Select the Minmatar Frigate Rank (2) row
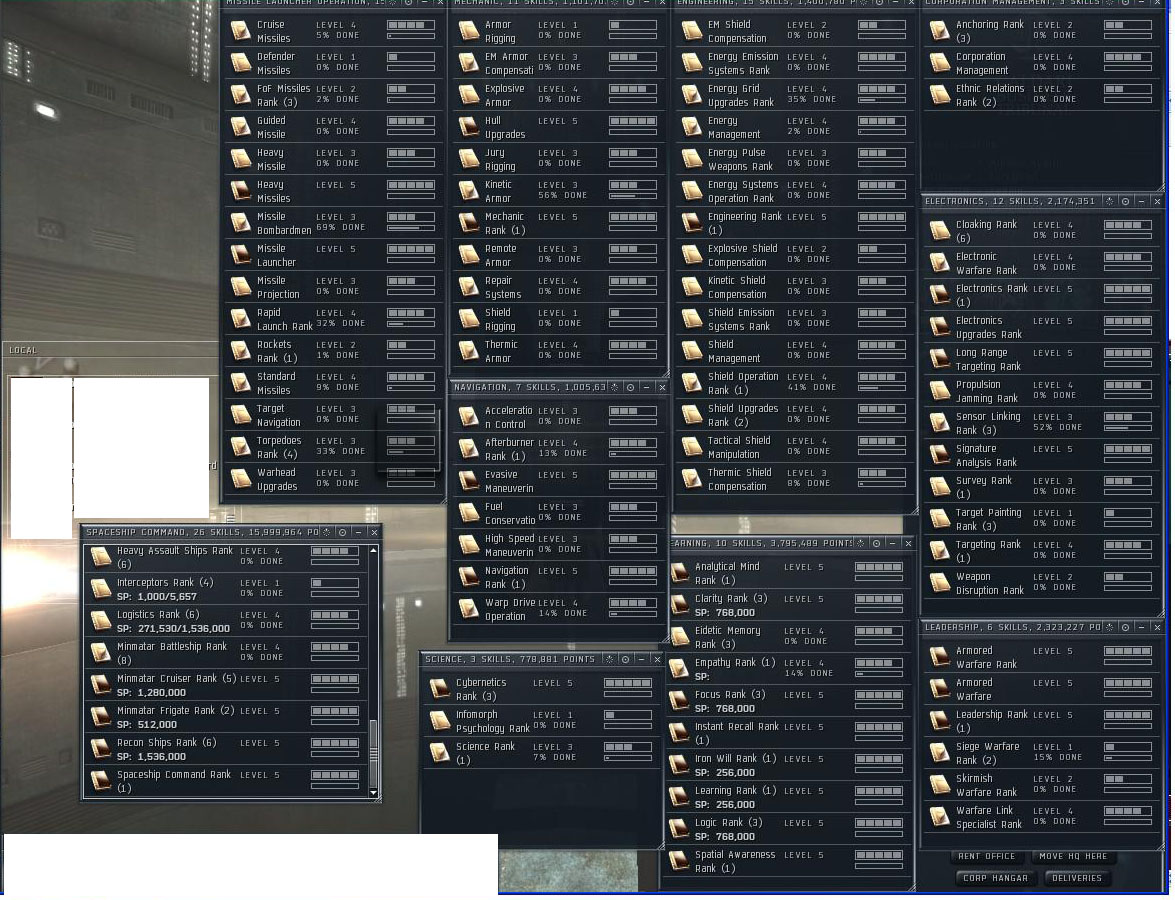This screenshot has width=1175, height=900. (226, 717)
